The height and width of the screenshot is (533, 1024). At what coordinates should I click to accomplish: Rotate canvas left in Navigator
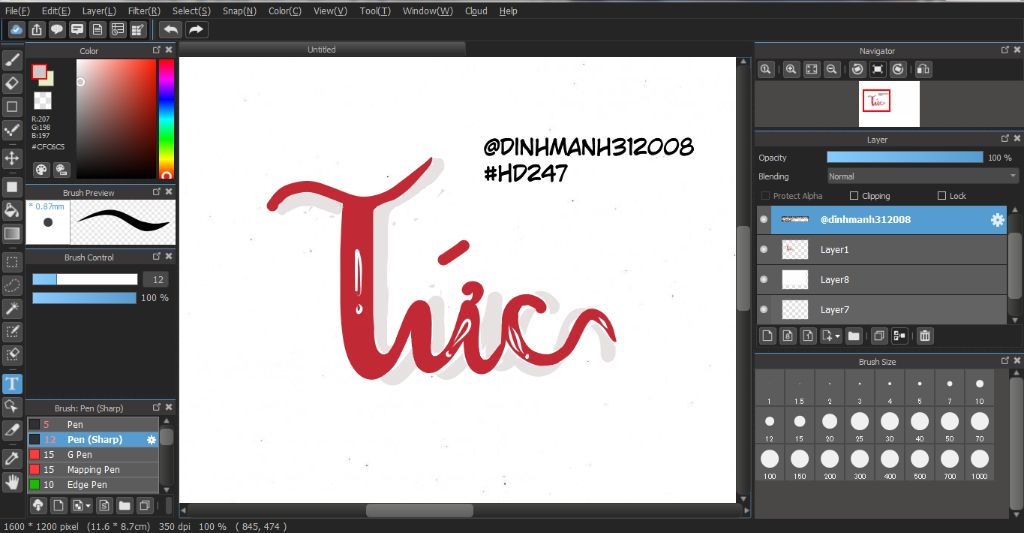point(857,69)
